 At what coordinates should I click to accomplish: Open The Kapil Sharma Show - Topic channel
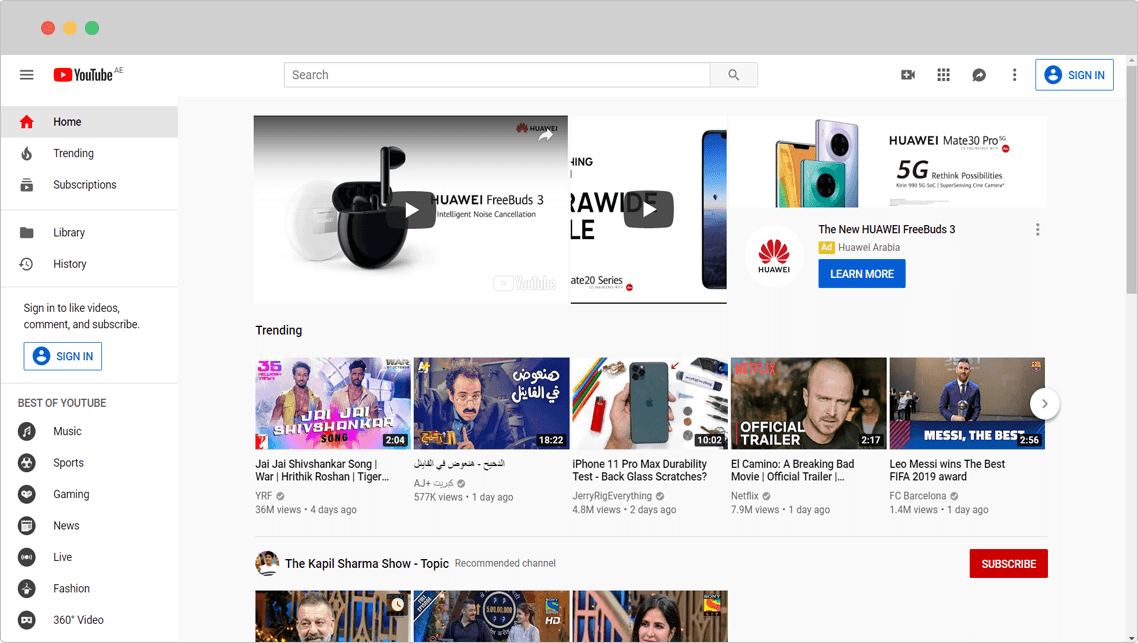coord(367,563)
